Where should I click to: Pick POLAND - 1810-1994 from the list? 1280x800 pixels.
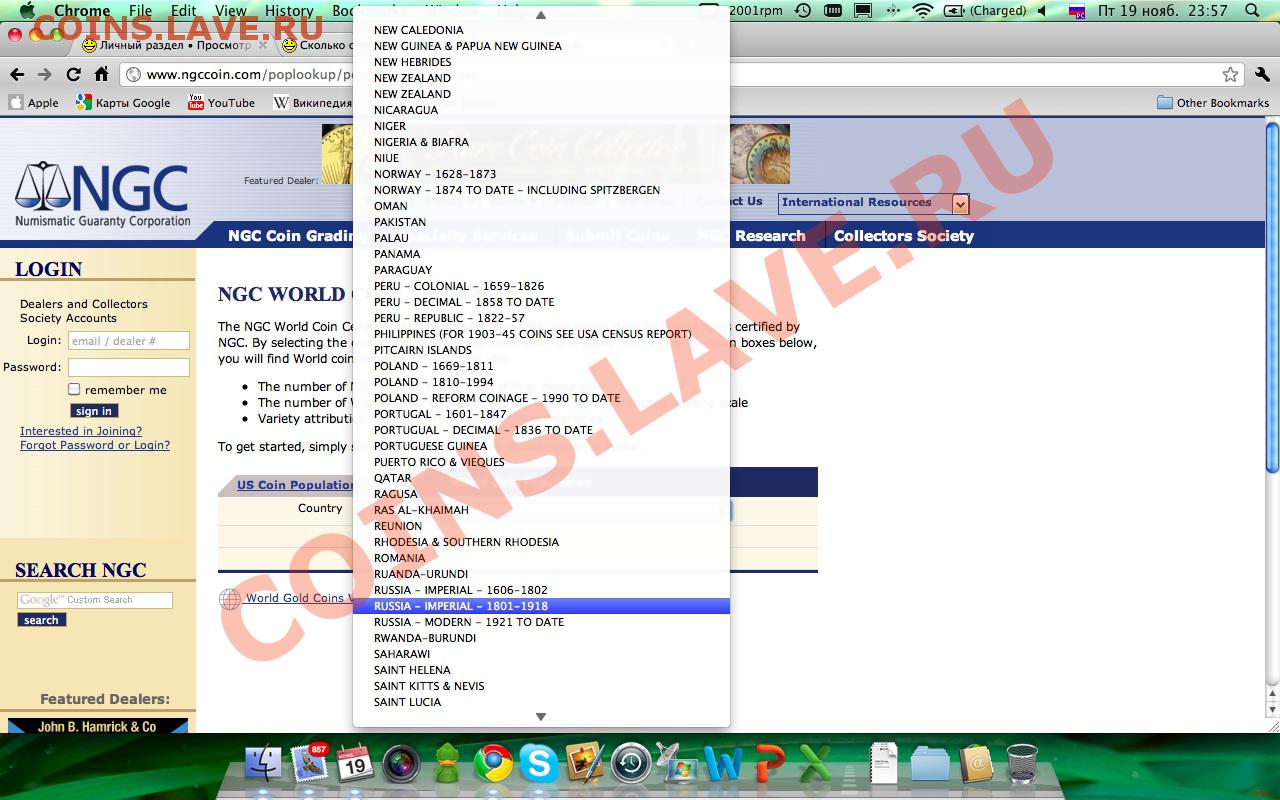(x=541, y=382)
